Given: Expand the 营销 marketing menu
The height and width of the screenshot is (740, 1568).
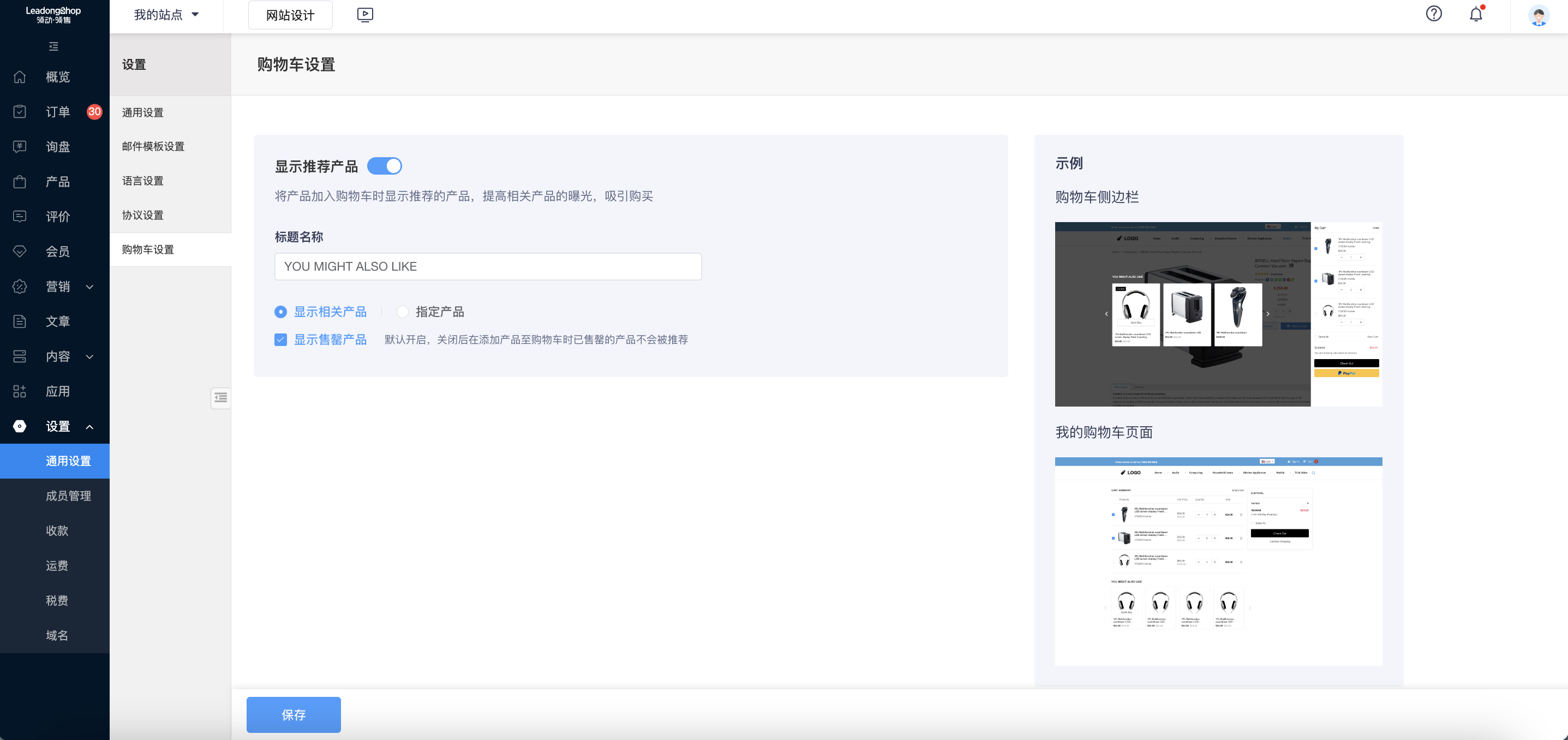Looking at the screenshot, I should point(58,287).
